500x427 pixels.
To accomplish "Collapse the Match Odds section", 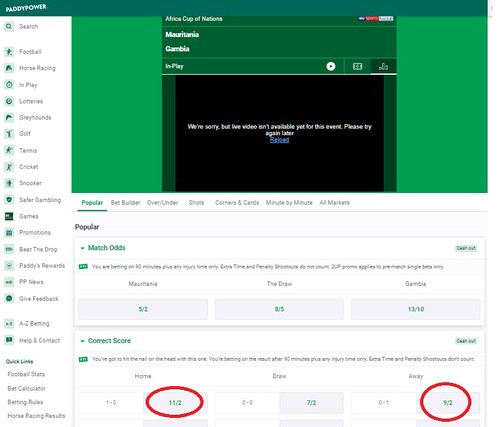I will [82, 248].
